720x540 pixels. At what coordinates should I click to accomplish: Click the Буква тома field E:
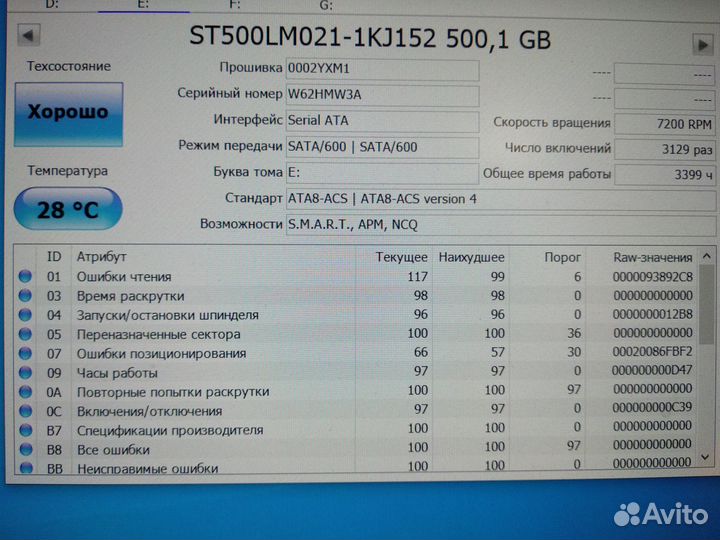pos(382,173)
